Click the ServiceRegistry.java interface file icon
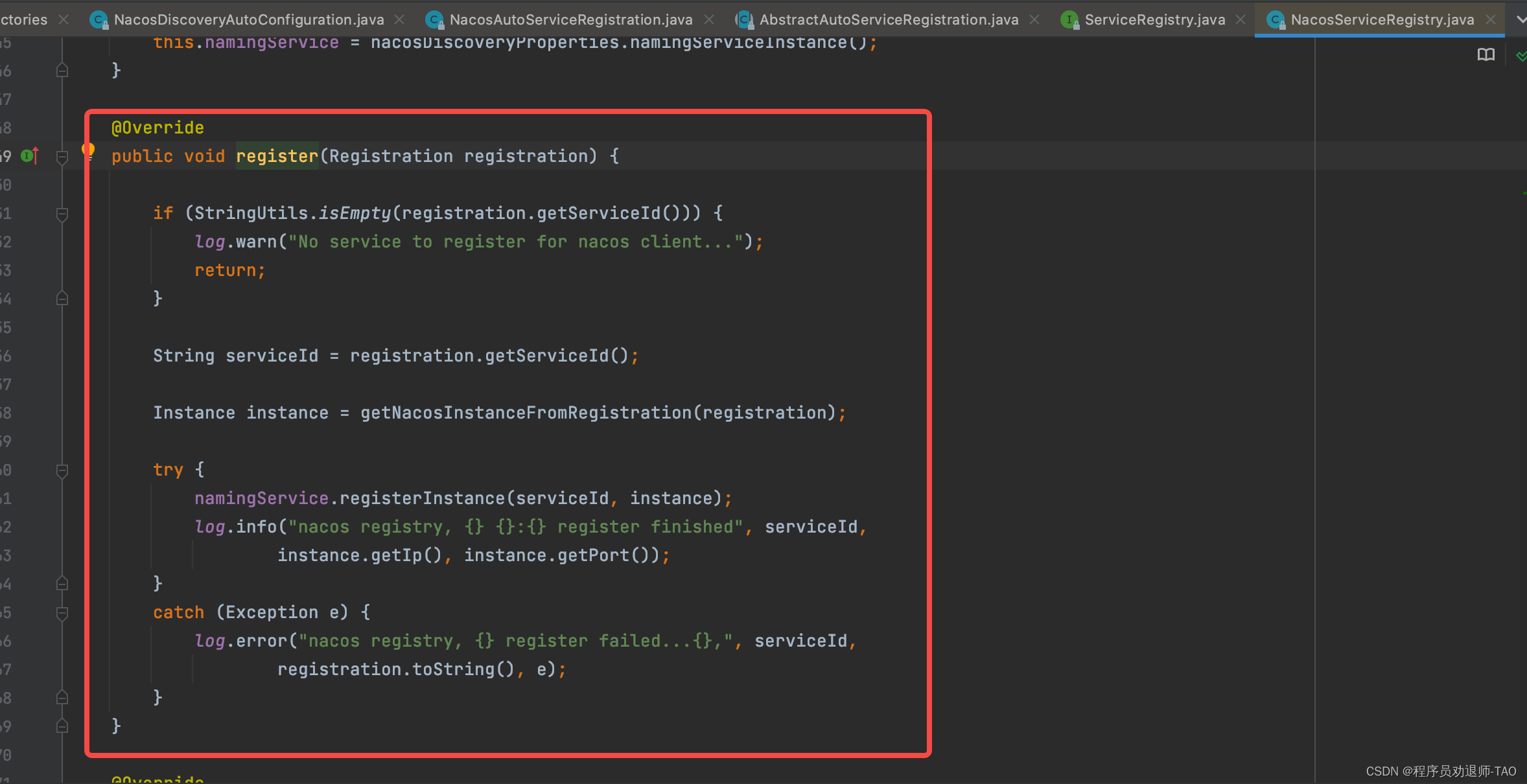1527x784 pixels. coord(1069,20)
